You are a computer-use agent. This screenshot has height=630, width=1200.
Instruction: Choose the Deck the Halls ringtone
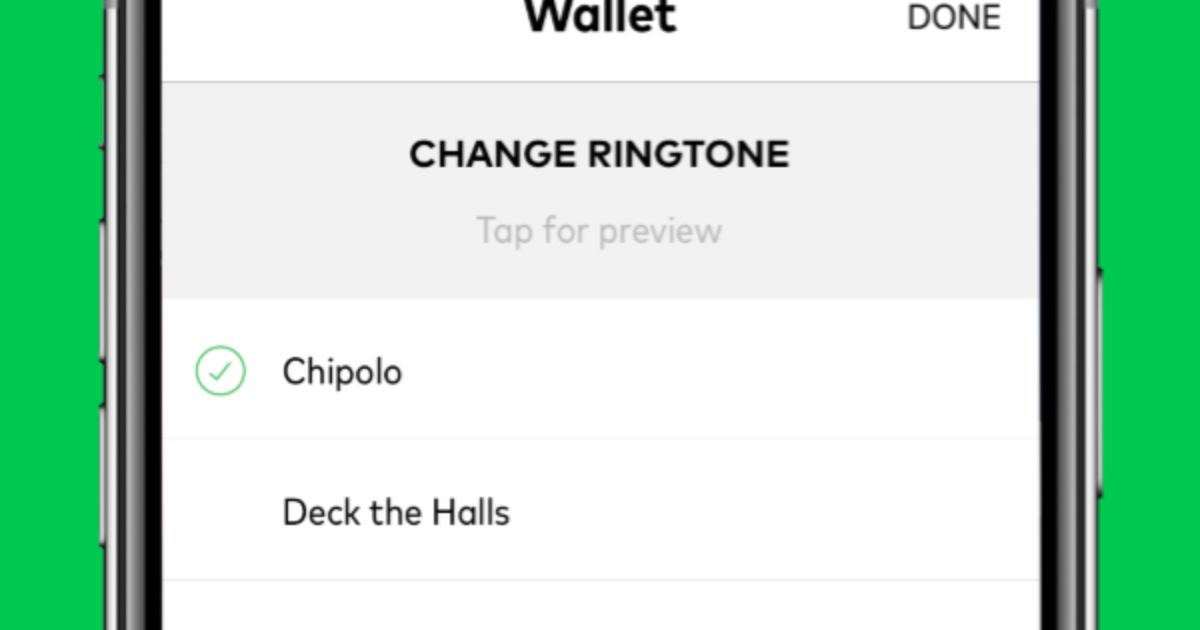396,513
